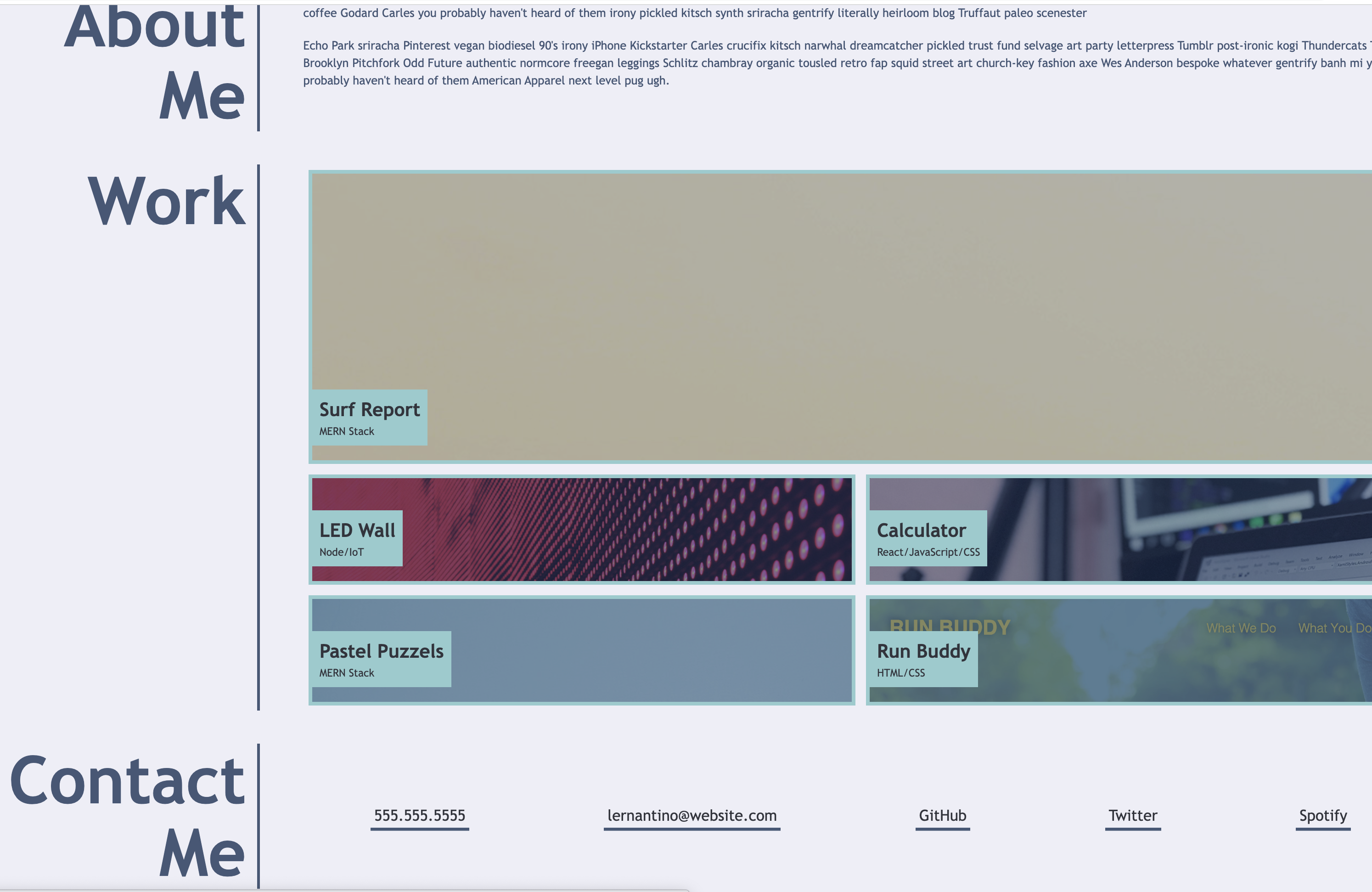Open the Spotify contact link

click(1322, 815)
